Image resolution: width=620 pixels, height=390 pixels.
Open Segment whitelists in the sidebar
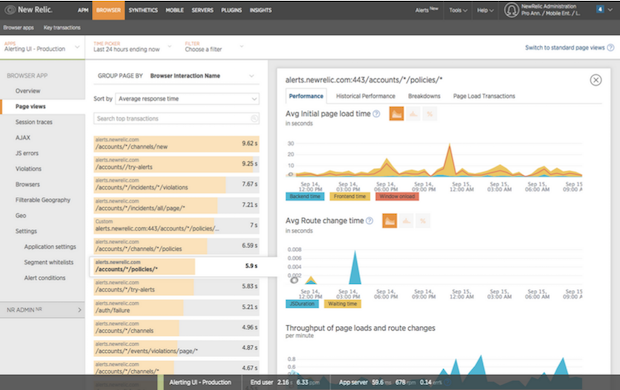[x=49, y=262]
